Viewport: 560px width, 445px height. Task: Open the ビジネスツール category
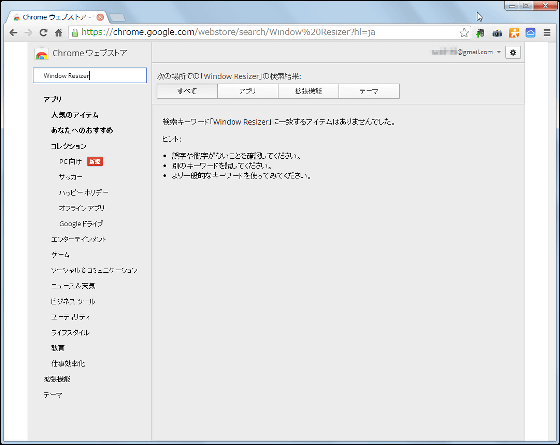[73, 301]
